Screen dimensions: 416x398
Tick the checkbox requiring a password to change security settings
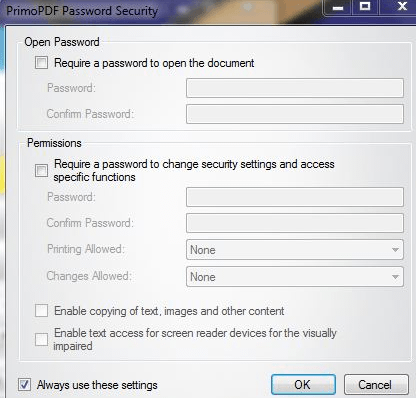tap(41, 171)
